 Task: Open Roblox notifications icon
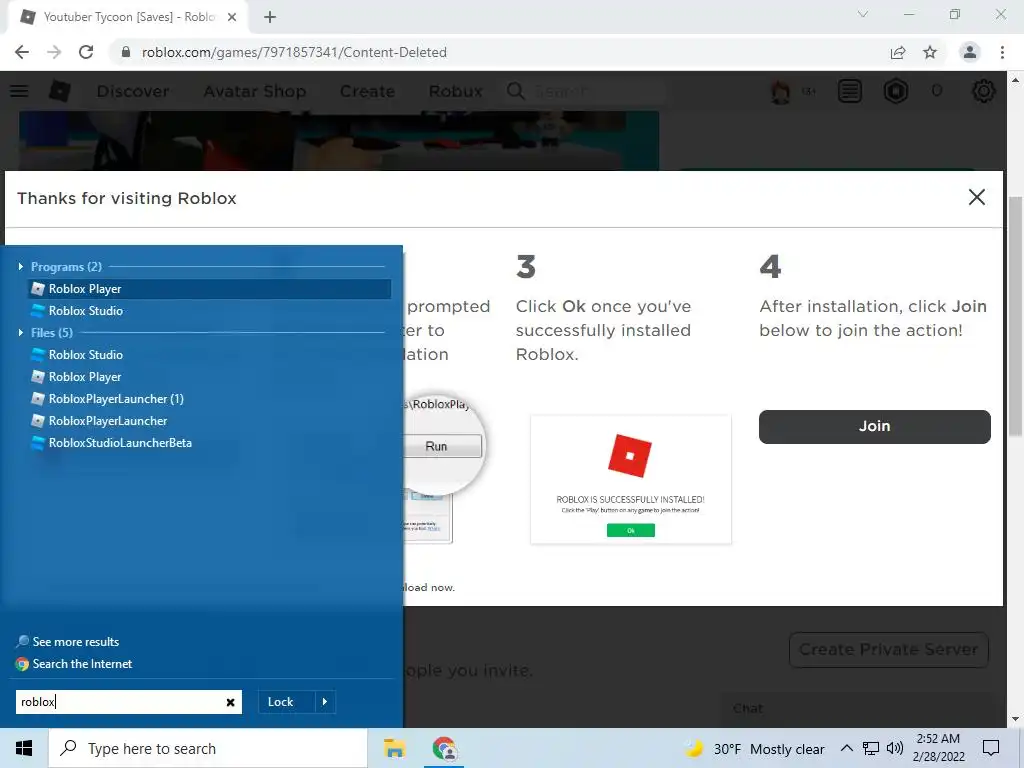(850, 91)
